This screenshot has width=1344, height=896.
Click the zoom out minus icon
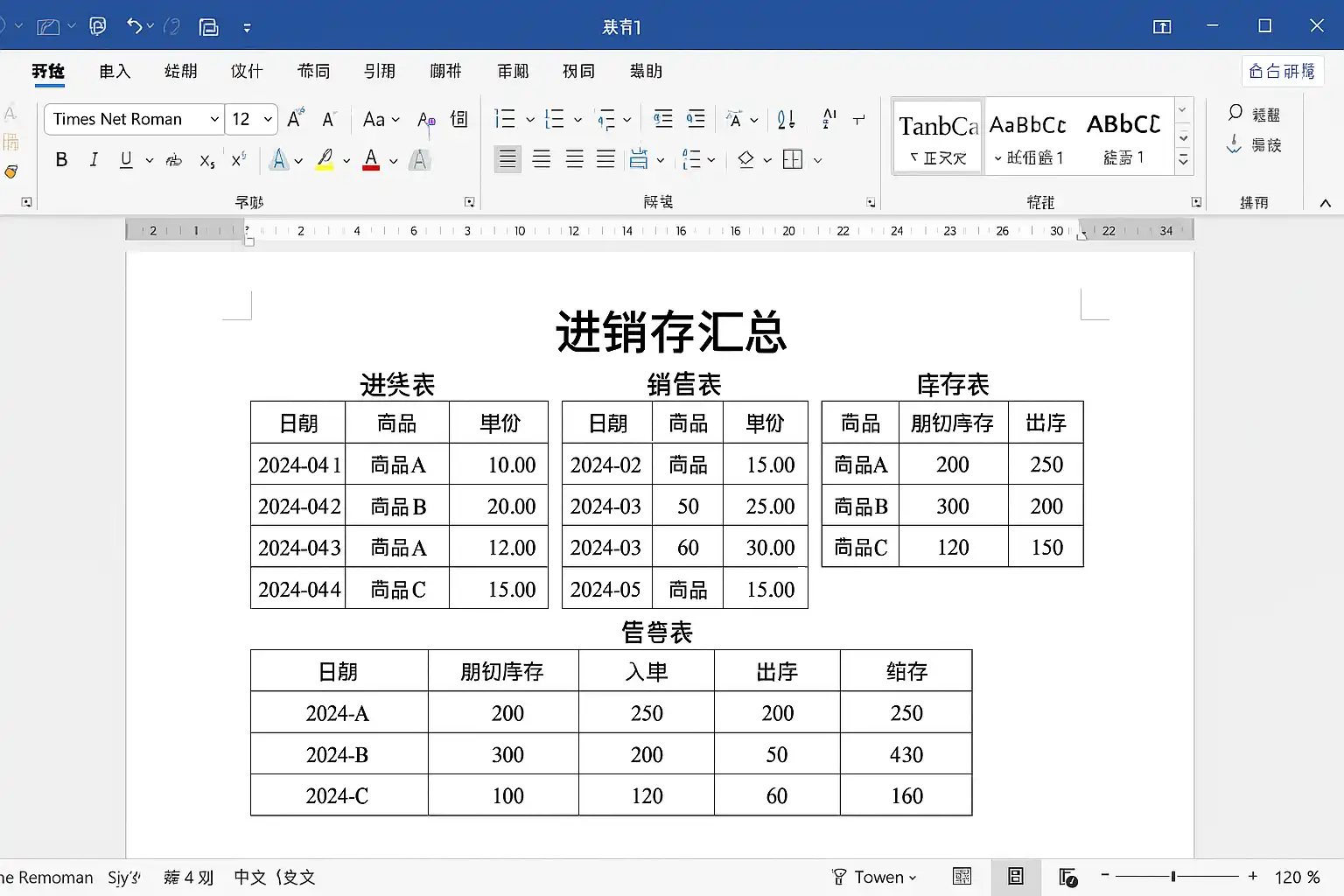coord(1105,875)
